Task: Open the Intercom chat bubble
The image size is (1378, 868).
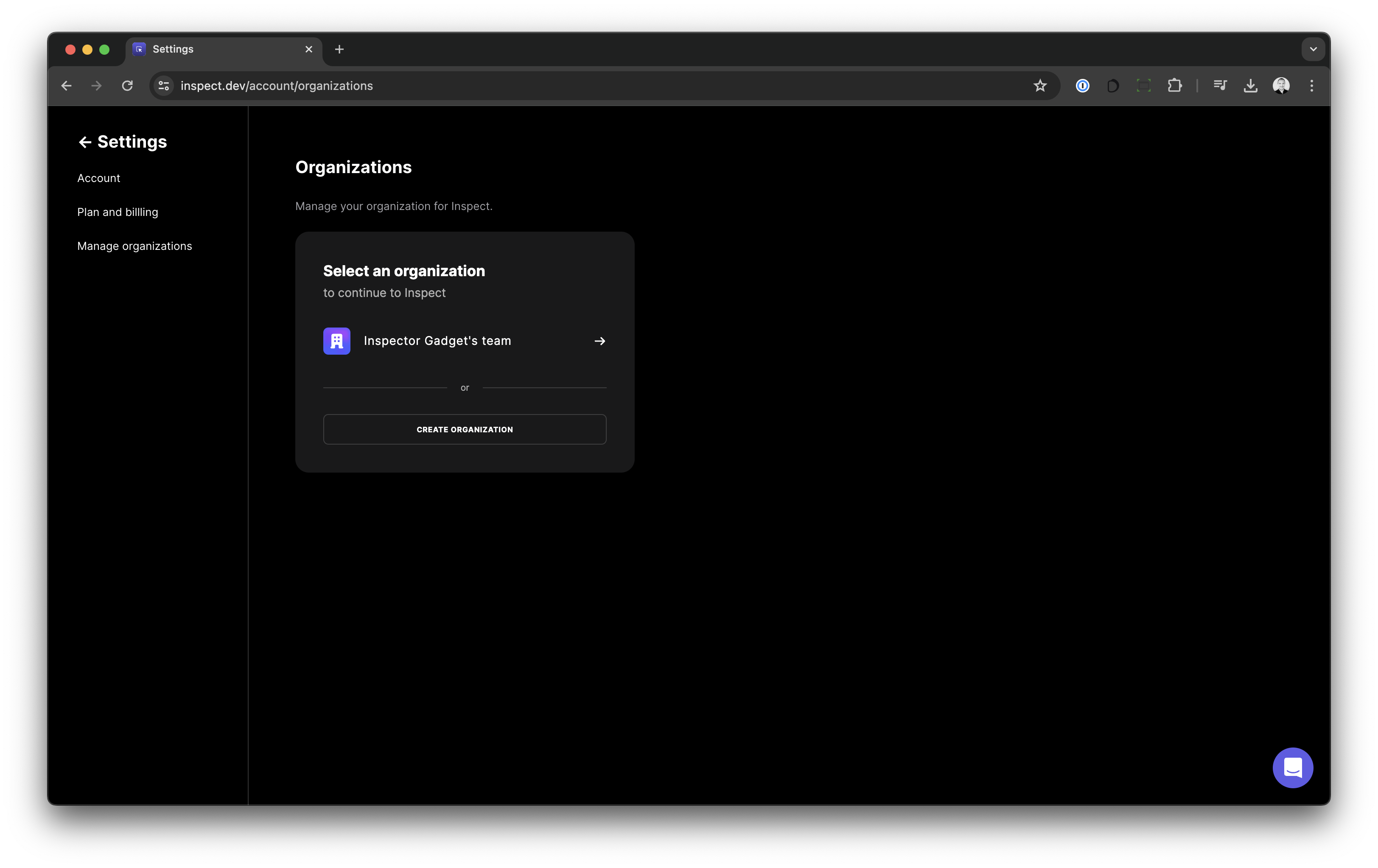Action: 1292,767
